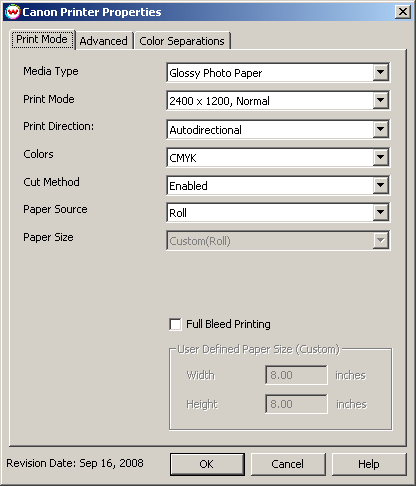Expand the Colors CMYK dropdown

click(278, 157)
